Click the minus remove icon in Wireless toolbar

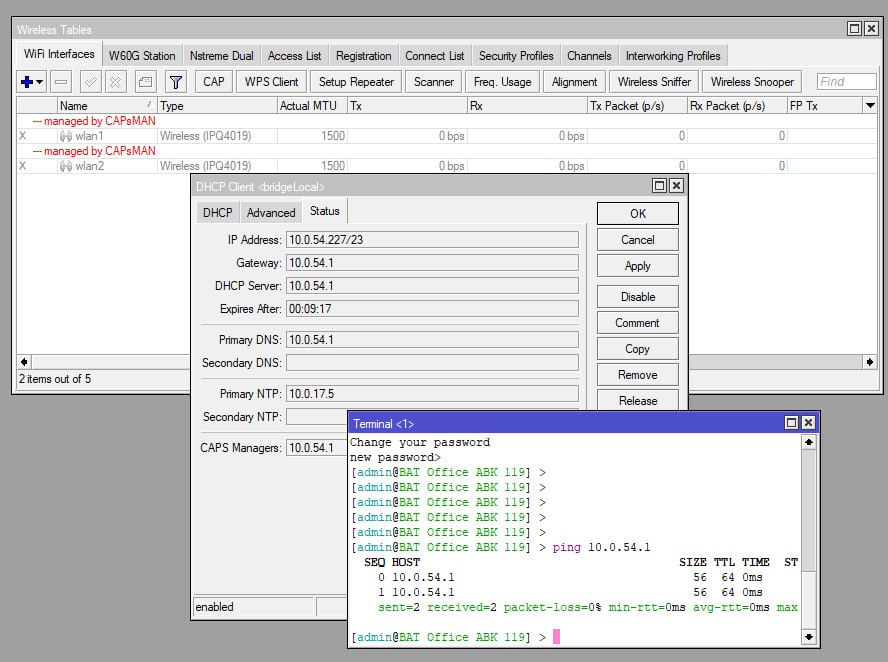pos(61,82)
